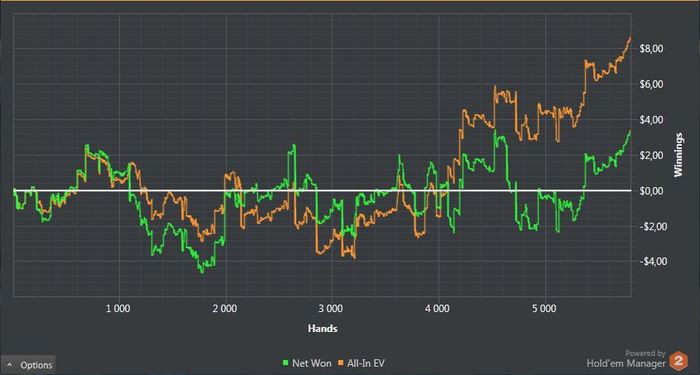The width and height of the screenshot is (700, 375).
Task: Click the 5 000 hands axis label
Action: 545,309
